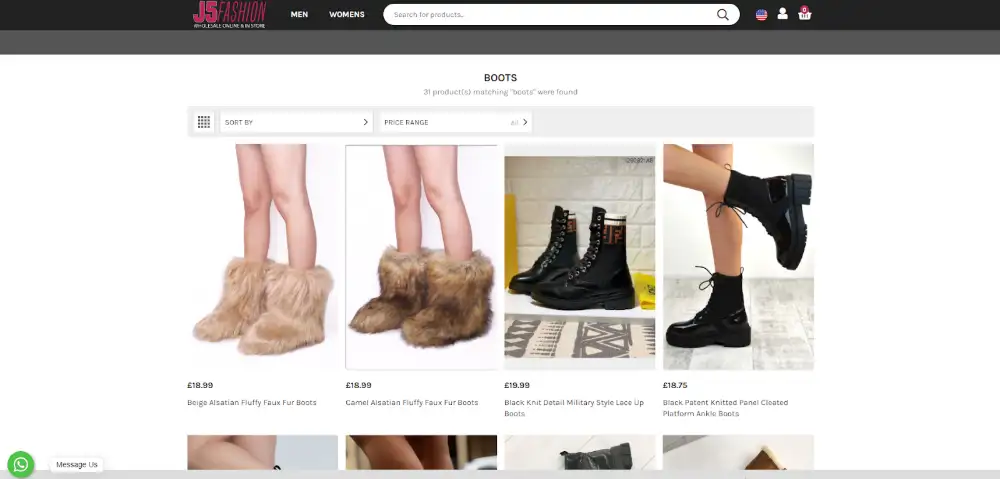The width and height of the screenshot is (1000, 479).
Task: Click the £19.99 price
Action: tap(517, 385)
